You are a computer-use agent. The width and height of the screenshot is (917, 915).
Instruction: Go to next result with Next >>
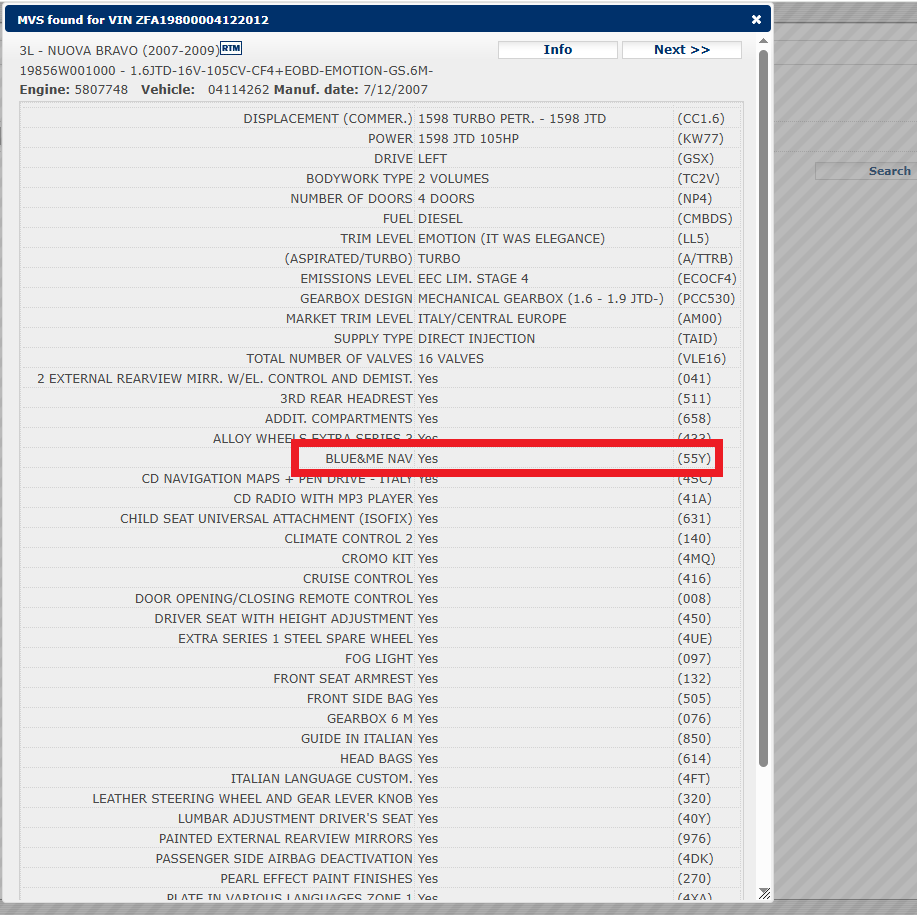(681, 50)
